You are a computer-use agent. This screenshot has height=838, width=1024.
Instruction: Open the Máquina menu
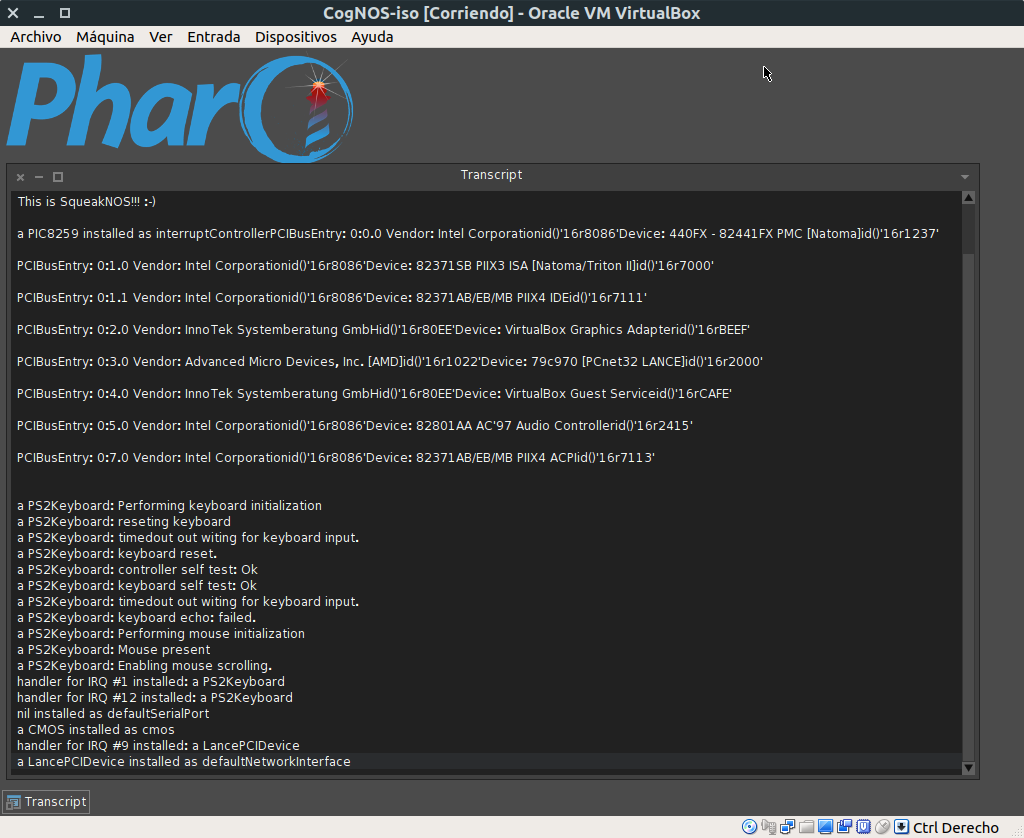point(105,37)
